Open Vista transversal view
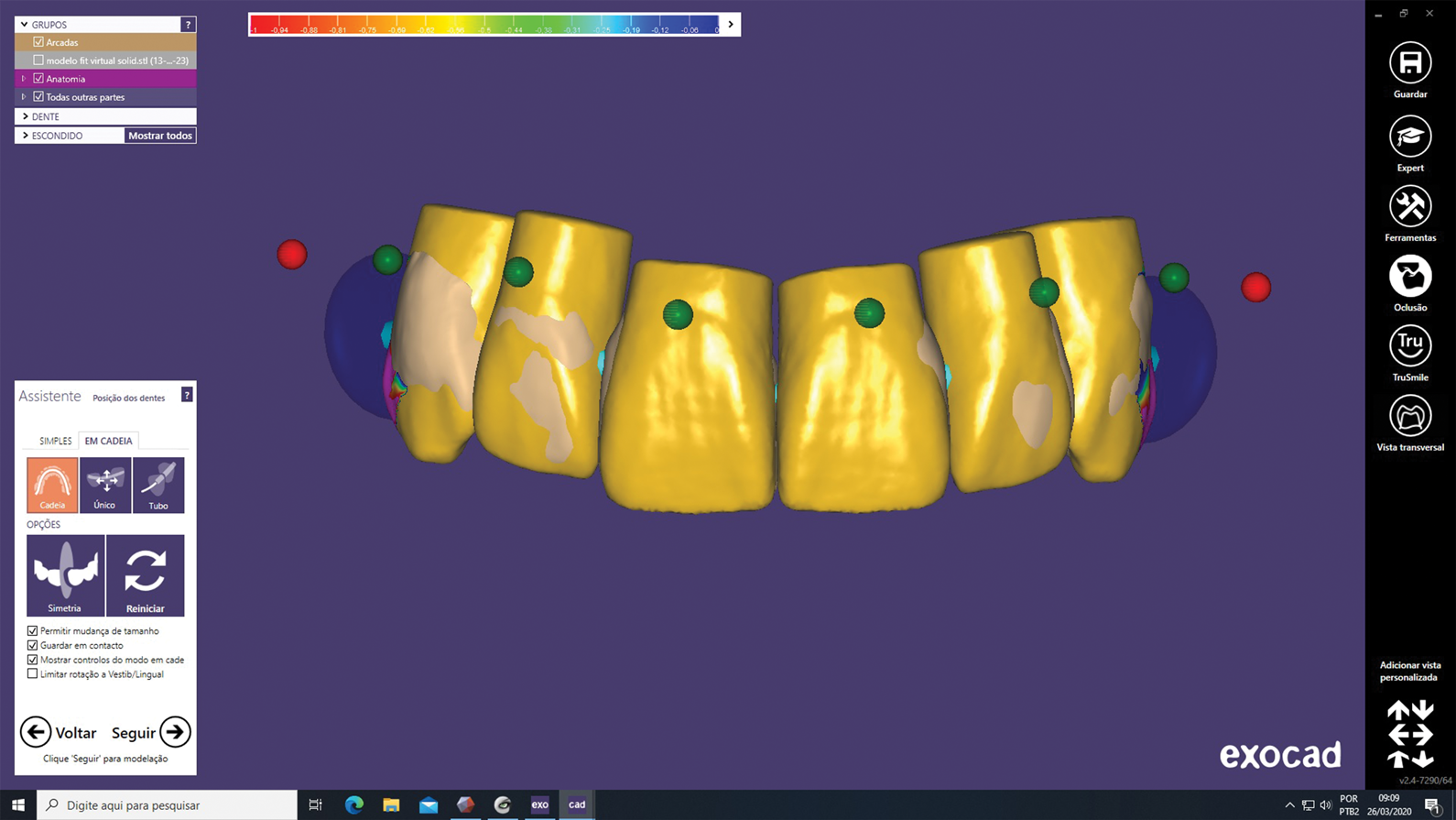Image resolution: width=1456 pixels, height=820 pixels. [1409, 416]
